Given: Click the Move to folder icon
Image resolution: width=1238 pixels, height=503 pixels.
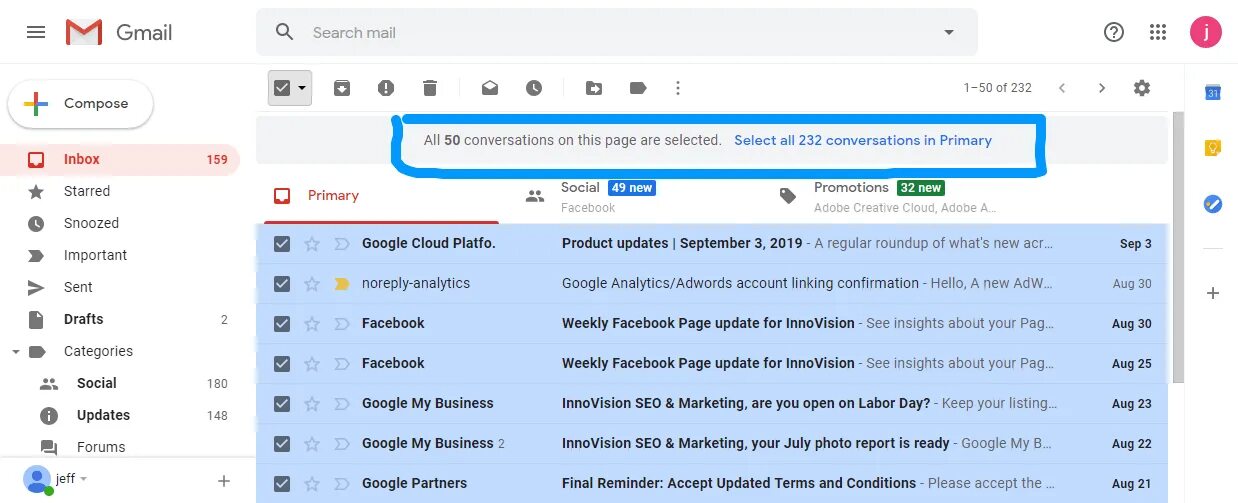Looking at the screenshot, I should [x=594, y=88].
